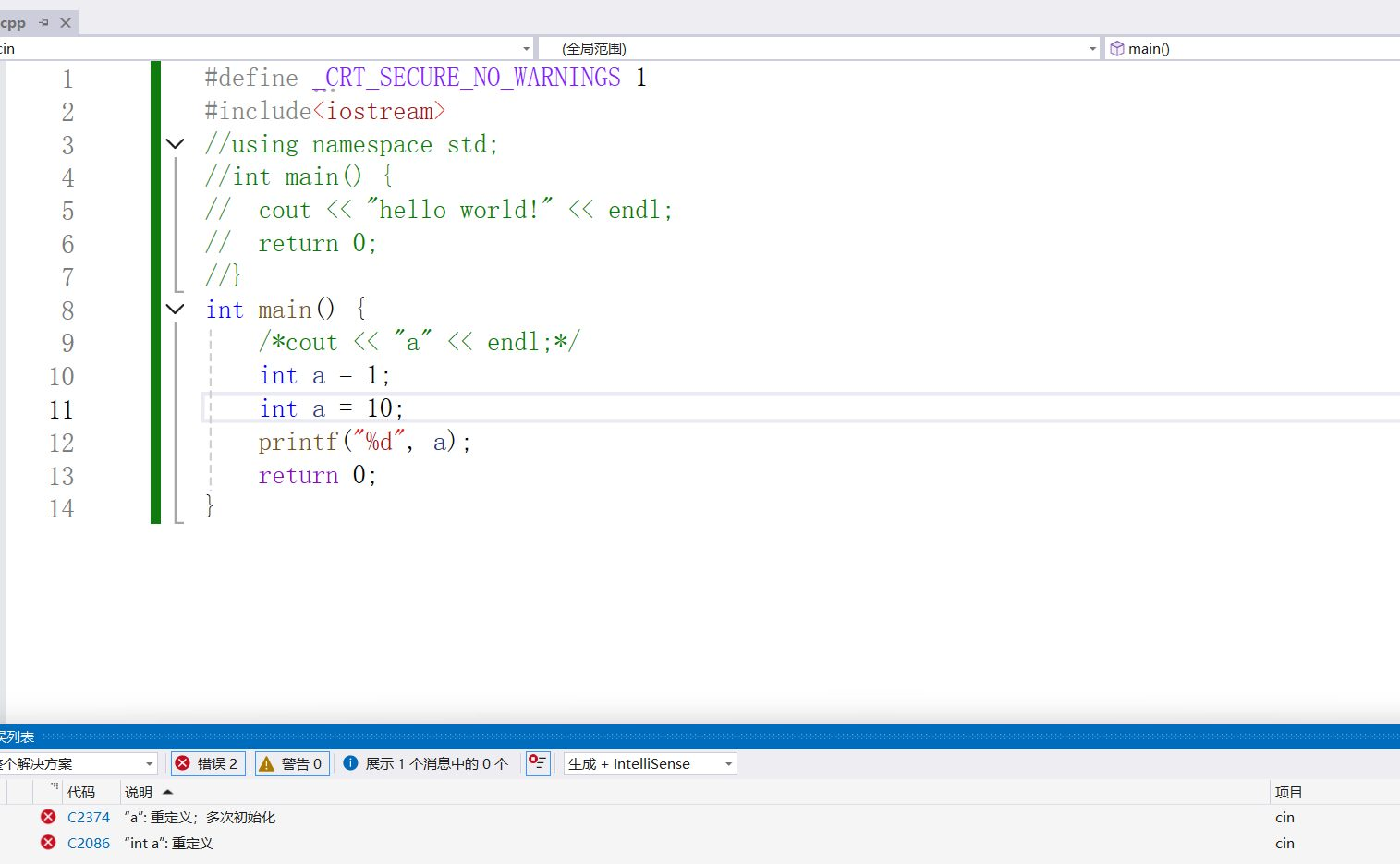The height and width of the screenshot is (864, 1400).
Task: Click line number 11 in the gutter
Action: pos(61,409)
